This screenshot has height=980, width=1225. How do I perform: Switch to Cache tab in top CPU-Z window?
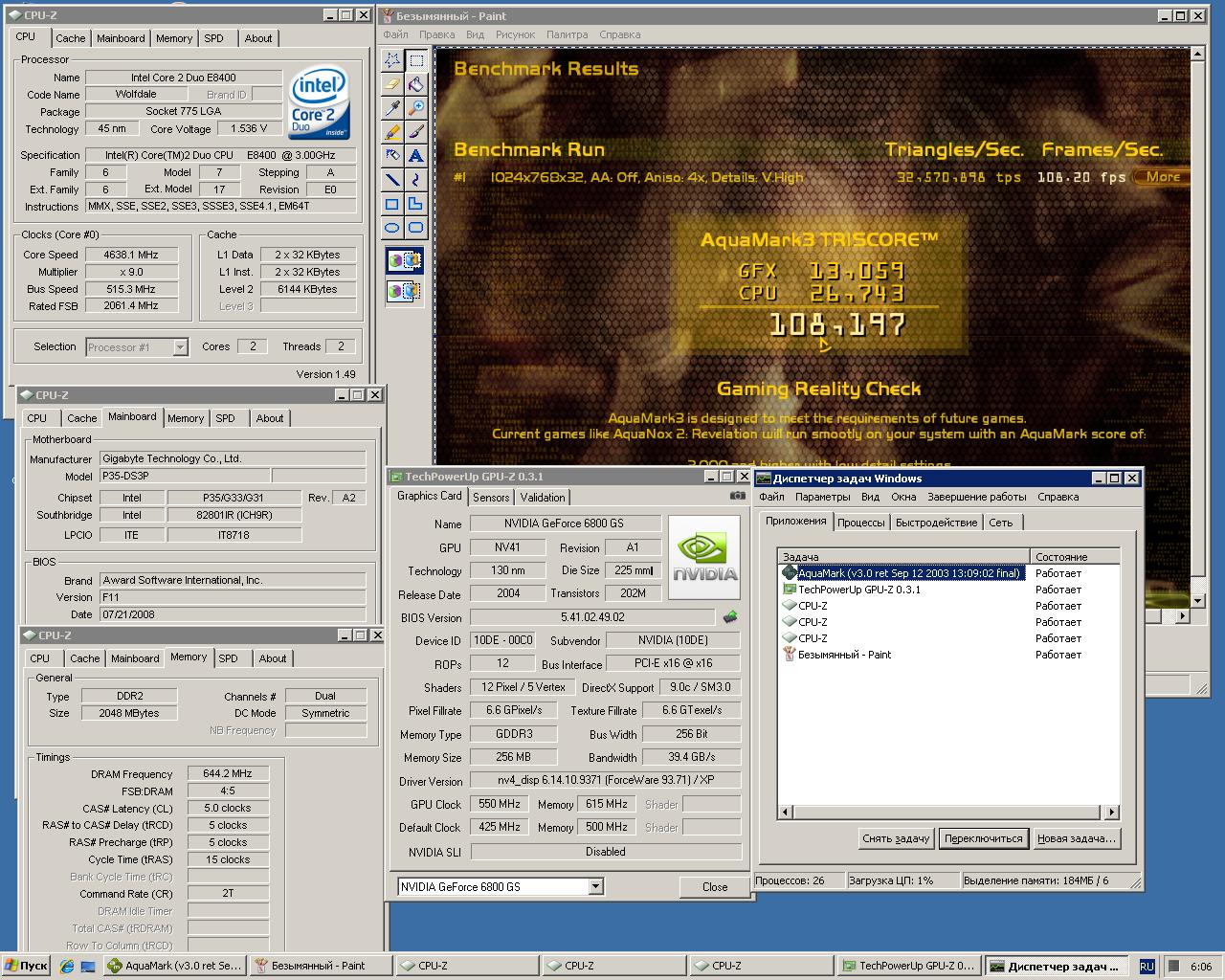(x=71, y=38)
